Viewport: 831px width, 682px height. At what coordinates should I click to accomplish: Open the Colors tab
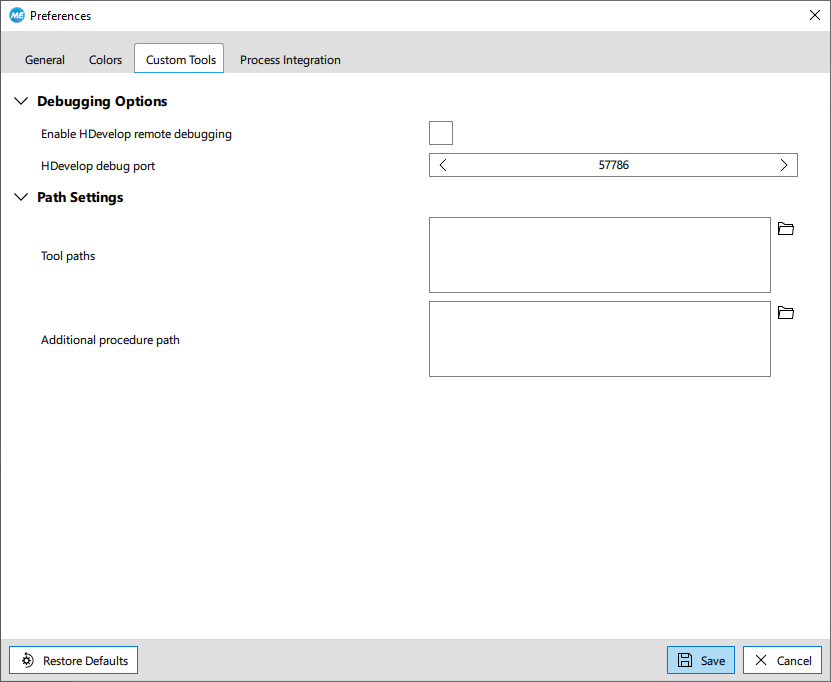point(105,60)
